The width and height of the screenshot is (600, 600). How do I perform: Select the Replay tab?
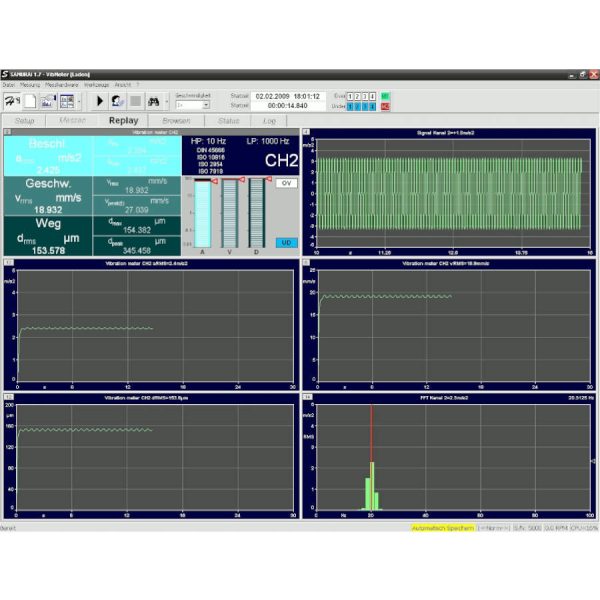(123, 121)
